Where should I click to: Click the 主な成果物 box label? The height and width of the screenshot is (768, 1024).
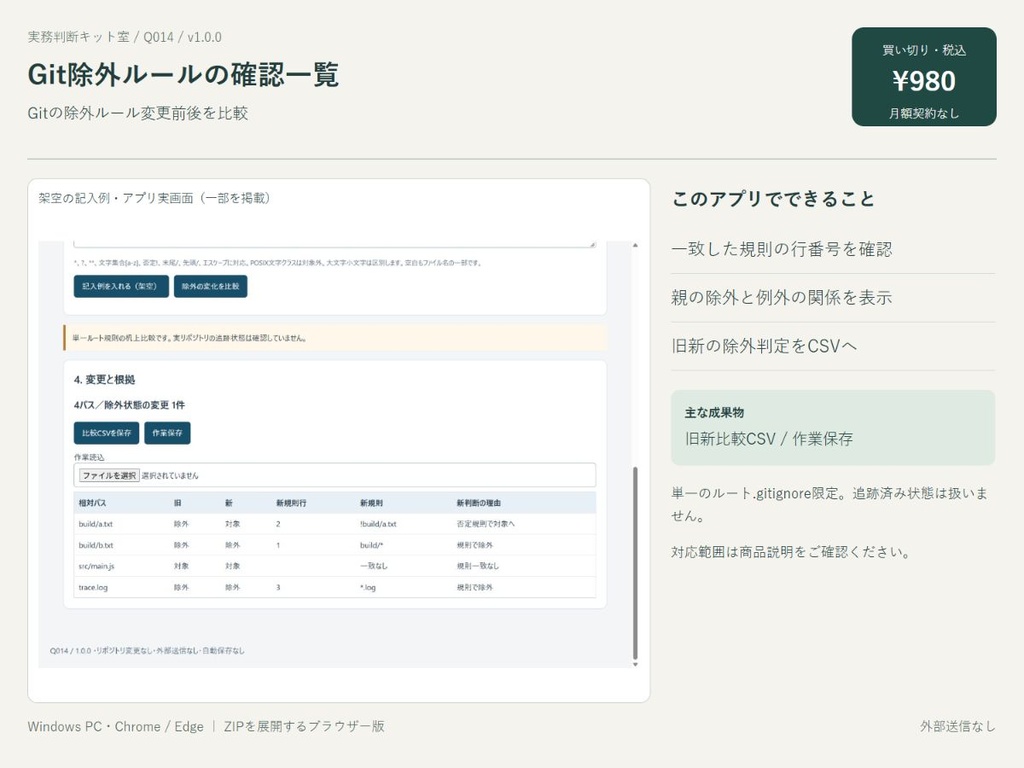(x=714, y=413)
